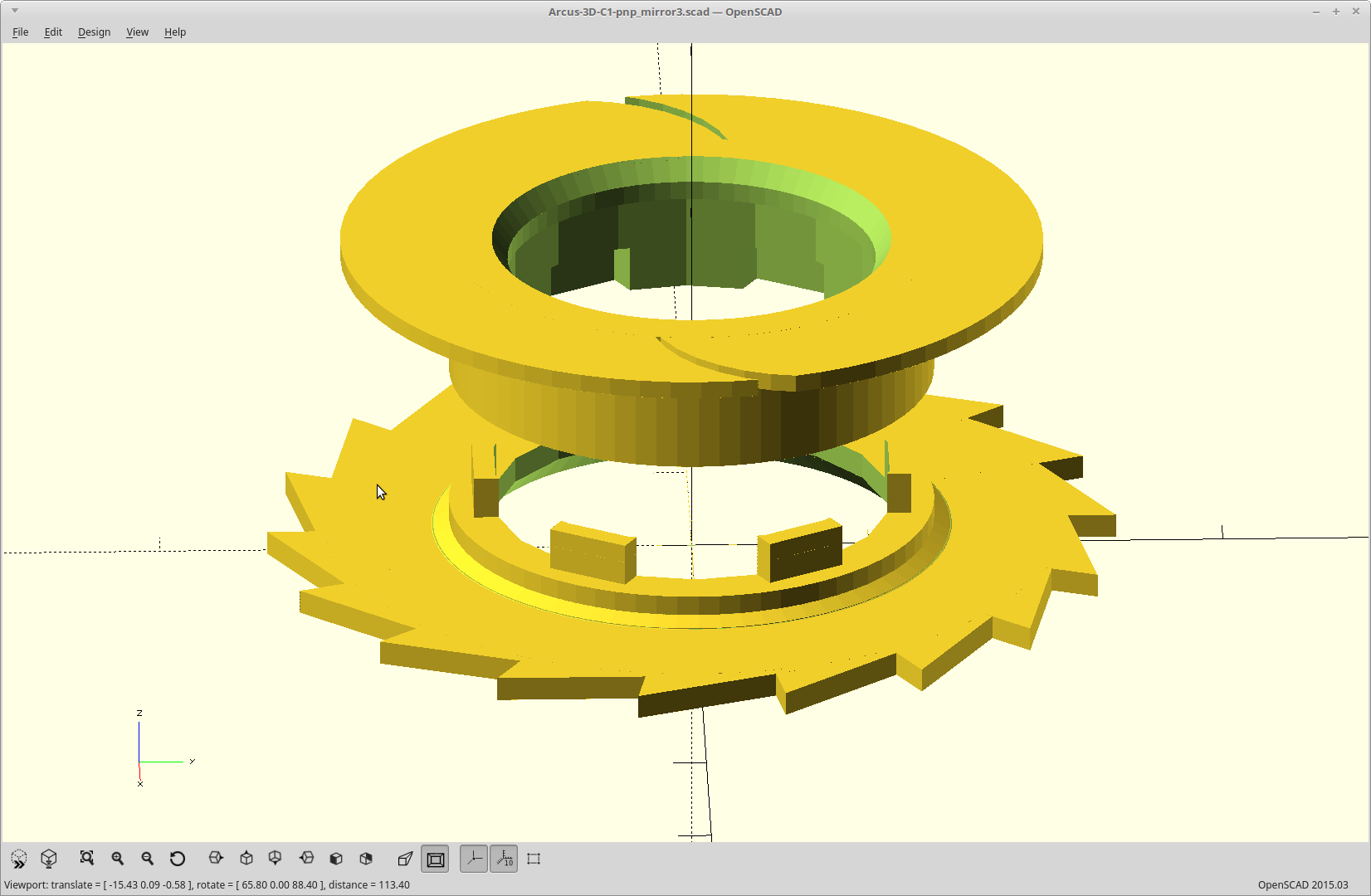The height and width of the screenshot is (896, 1371).
Task: Switch to Right view icon
Action: tap(216, 859)
